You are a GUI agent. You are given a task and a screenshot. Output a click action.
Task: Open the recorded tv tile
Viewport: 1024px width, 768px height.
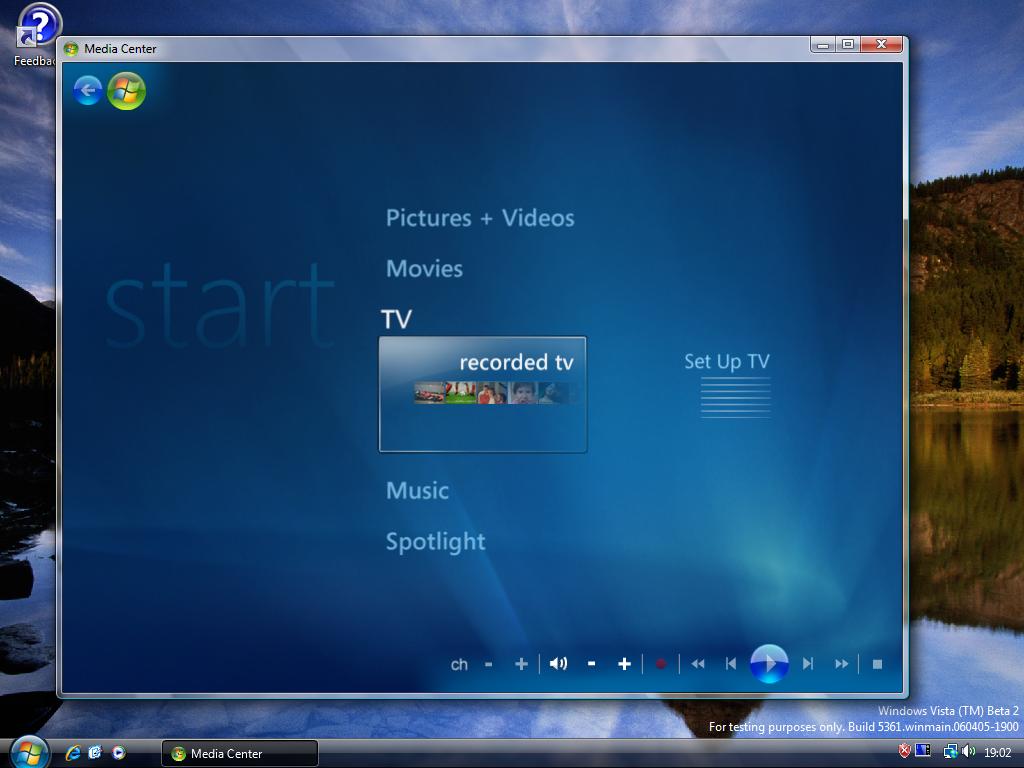[x=483, y=394]
